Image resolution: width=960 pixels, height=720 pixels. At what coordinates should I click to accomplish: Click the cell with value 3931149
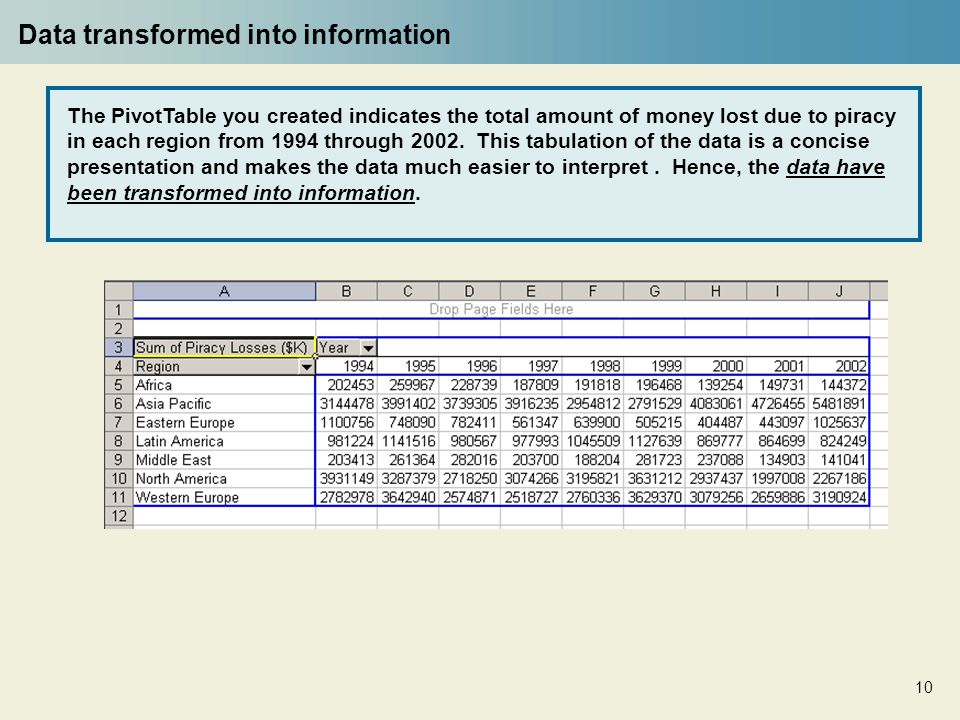pyautogui.click(x=347, y=479)
